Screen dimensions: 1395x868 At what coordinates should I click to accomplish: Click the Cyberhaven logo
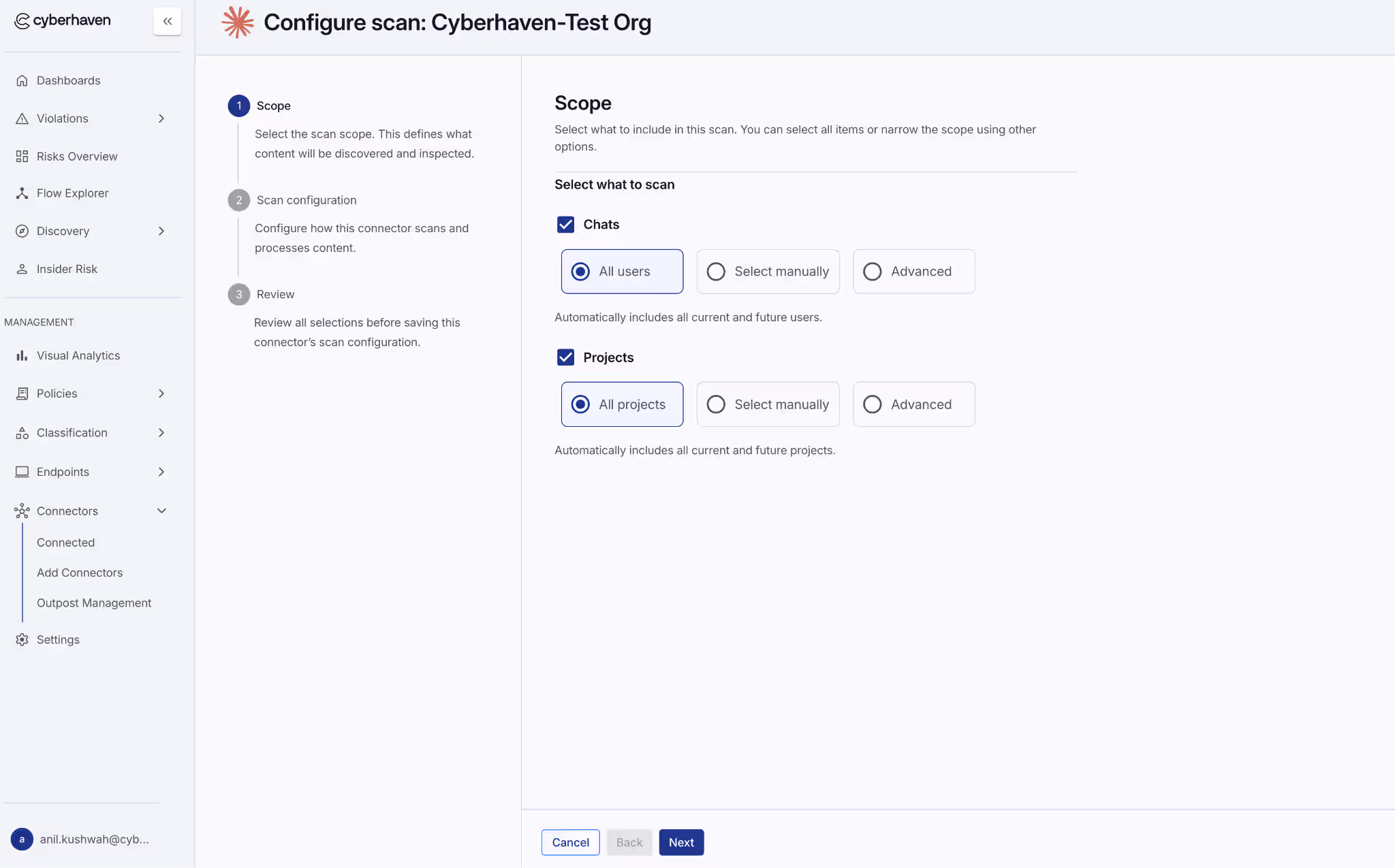click(x=63, y=20)
